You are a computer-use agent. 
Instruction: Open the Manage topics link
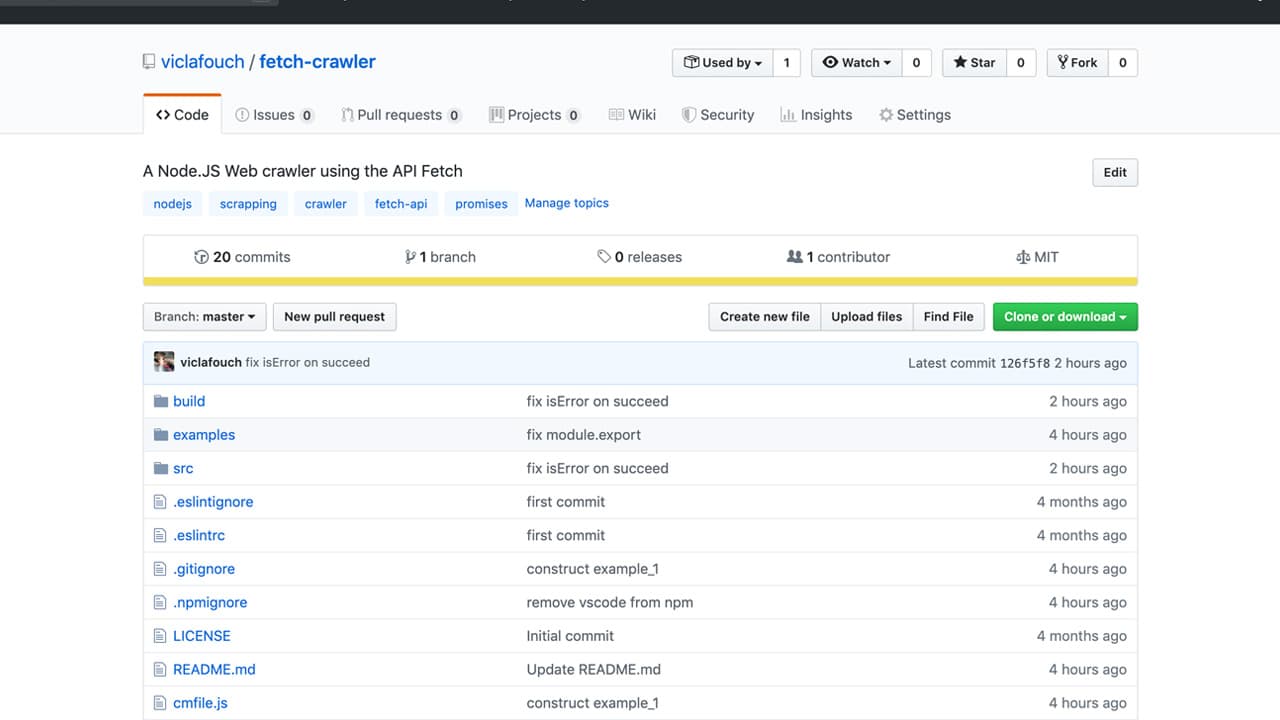point(566,203)
